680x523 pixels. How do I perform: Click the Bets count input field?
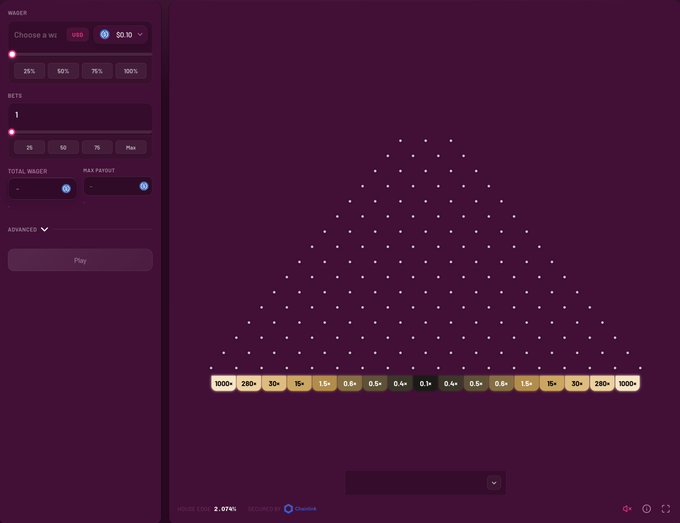(x=80, y=115)
